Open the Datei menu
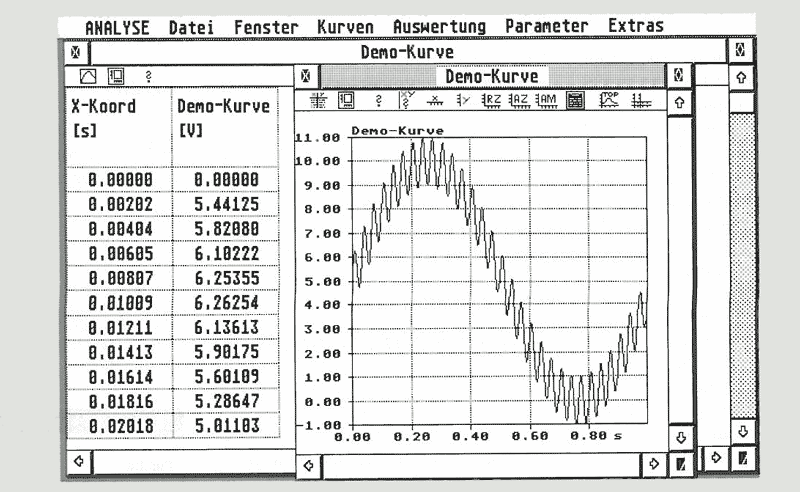Screen dimensions: 800x492 191,26
